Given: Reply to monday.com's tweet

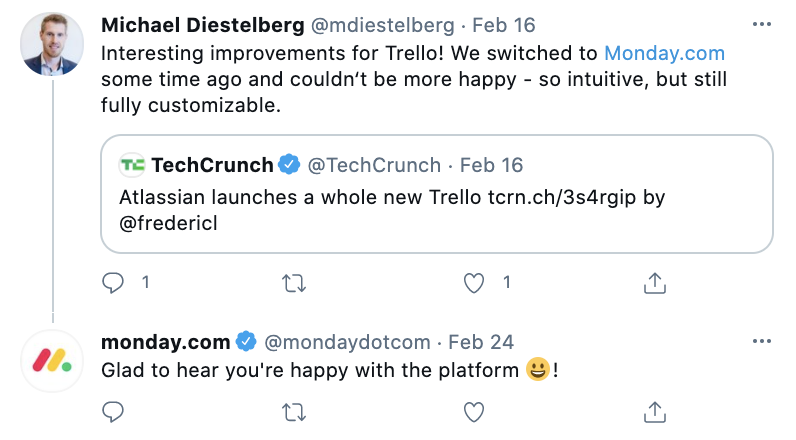Looking at the screenshot, I should (x=114, y=411).
